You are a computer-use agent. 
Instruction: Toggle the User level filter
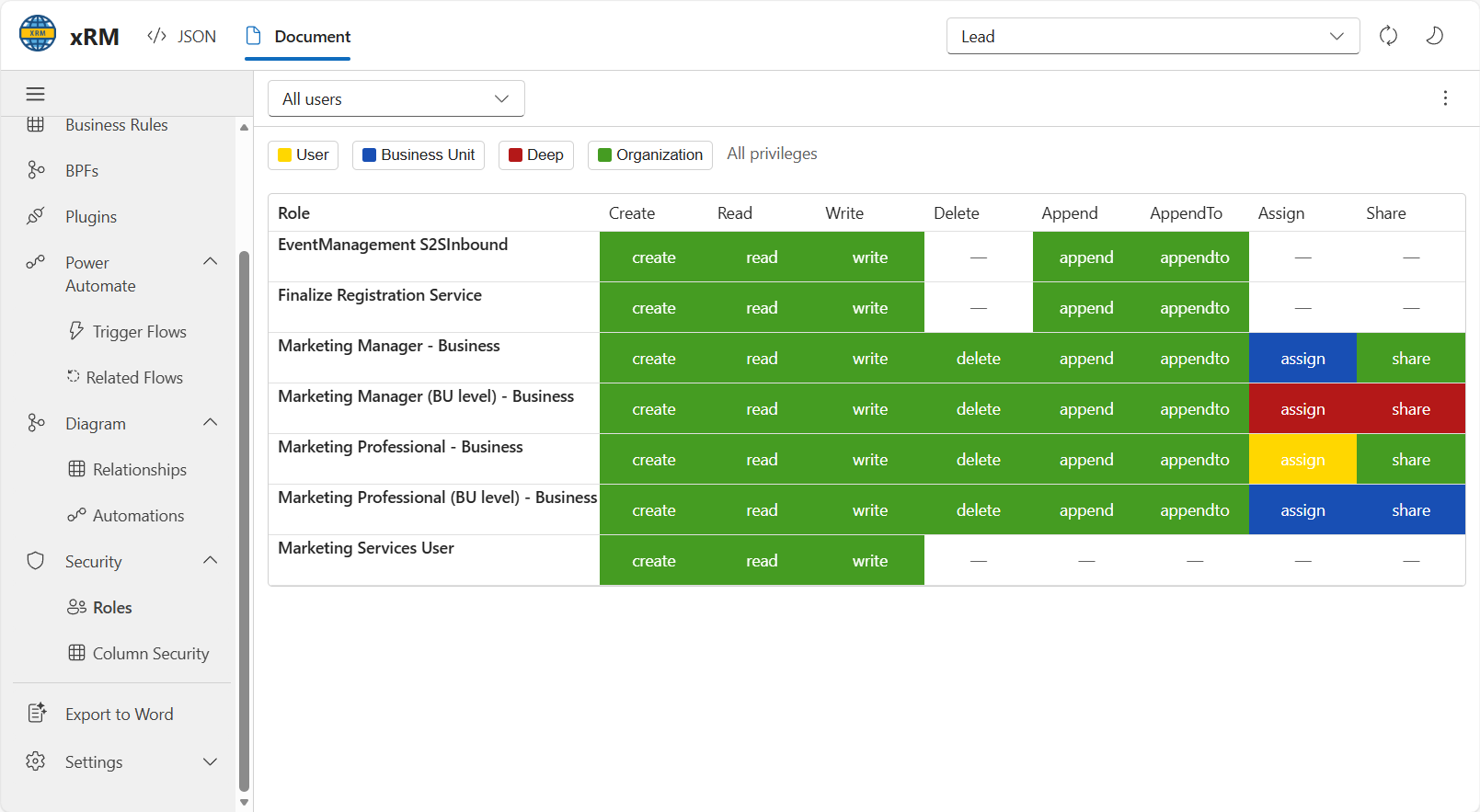click(304, 154)
